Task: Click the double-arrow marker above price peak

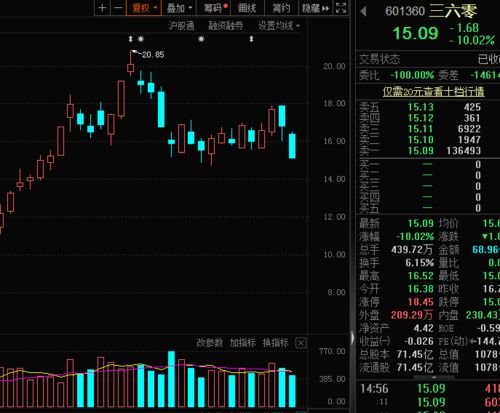Action: 131,39
